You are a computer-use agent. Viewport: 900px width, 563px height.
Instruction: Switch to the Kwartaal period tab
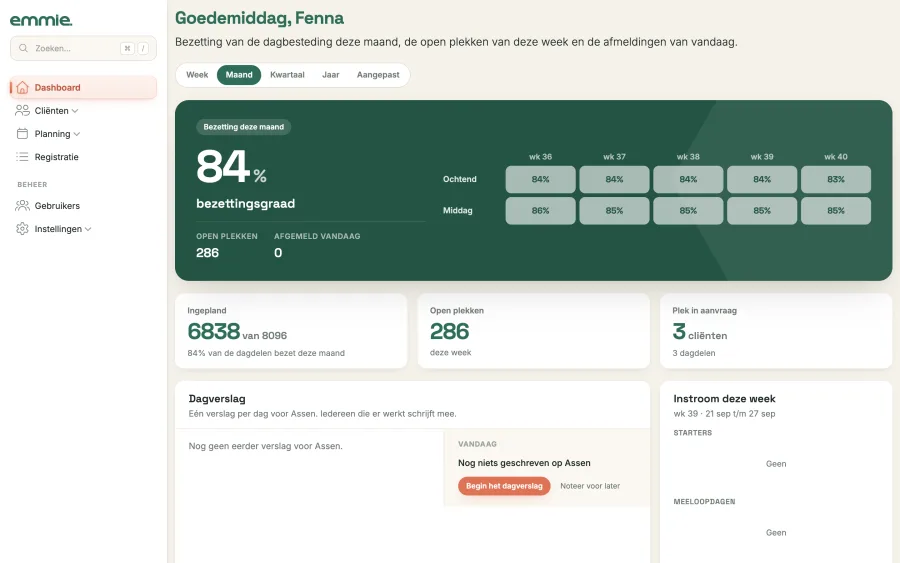click(287, 75)
